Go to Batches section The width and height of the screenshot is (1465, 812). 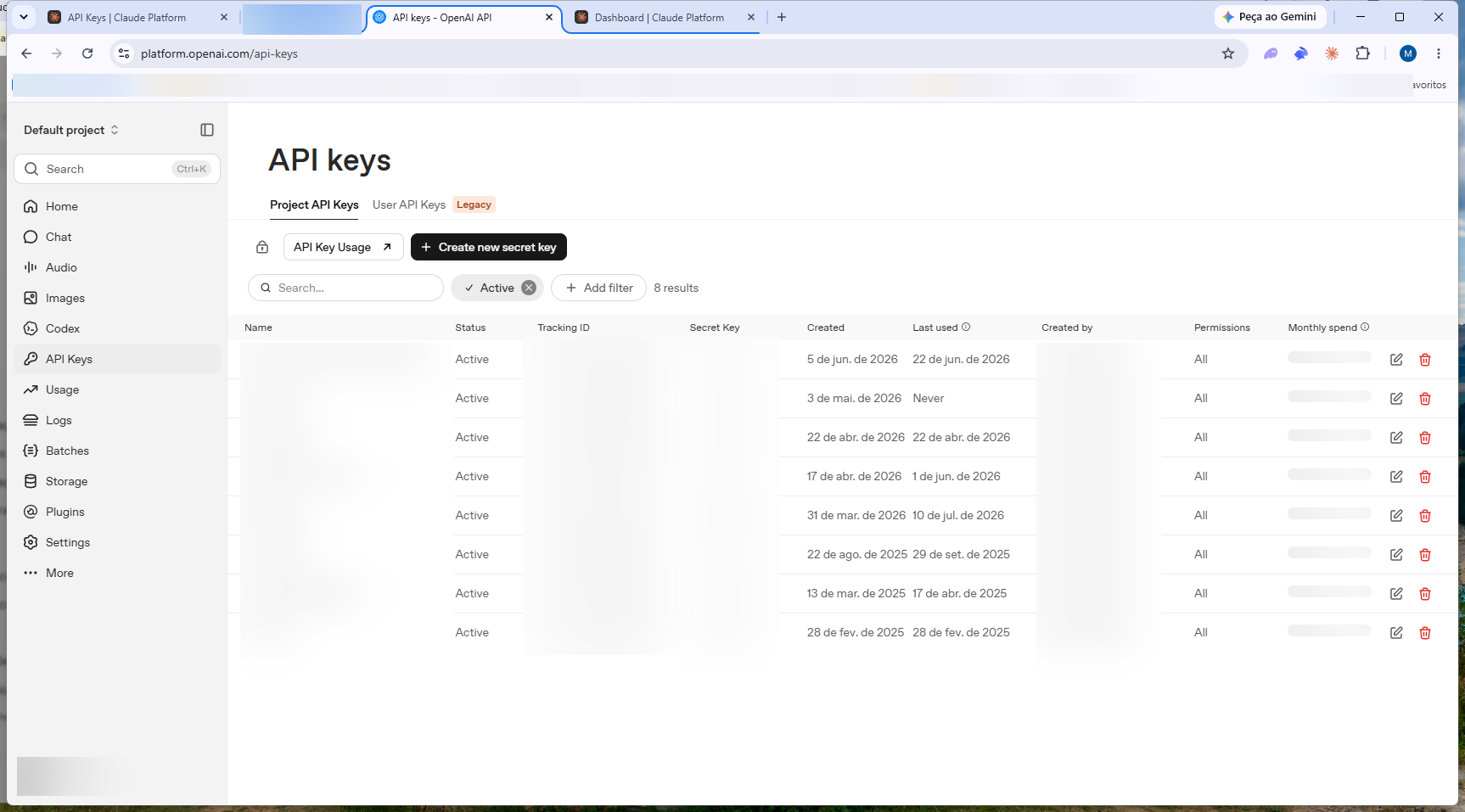[117, 451]
